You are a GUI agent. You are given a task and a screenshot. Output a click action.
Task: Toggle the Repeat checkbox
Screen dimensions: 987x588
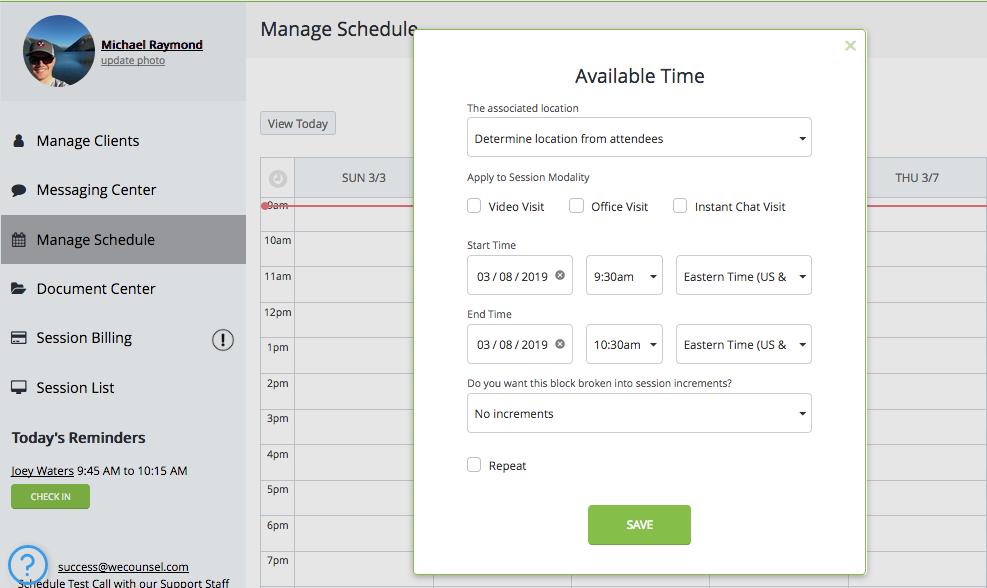[x=474, y=465]
